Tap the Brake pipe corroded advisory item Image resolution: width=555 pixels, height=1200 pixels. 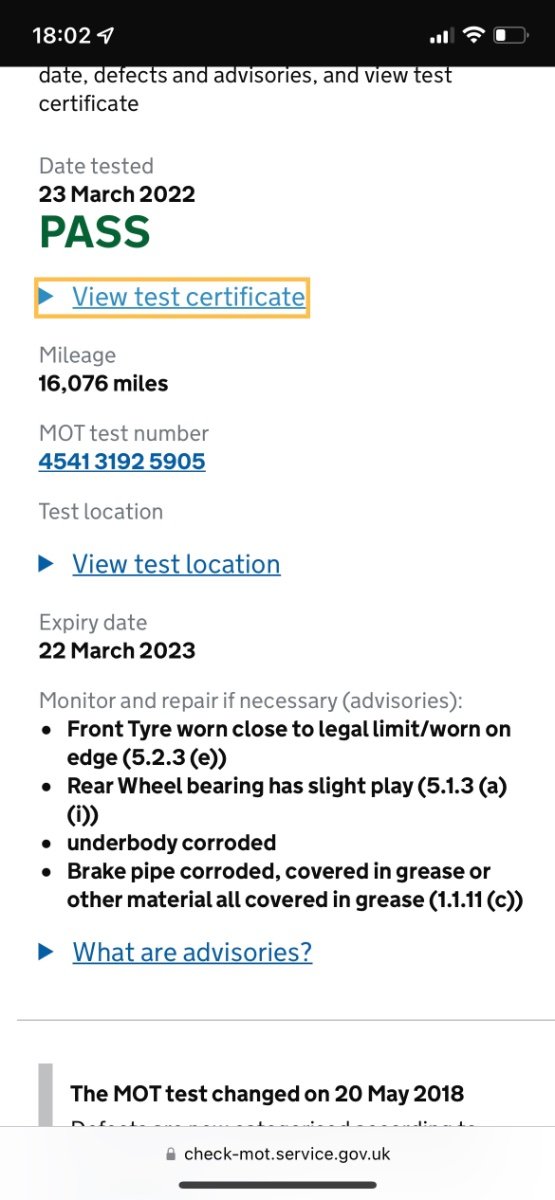click(295, 885)
